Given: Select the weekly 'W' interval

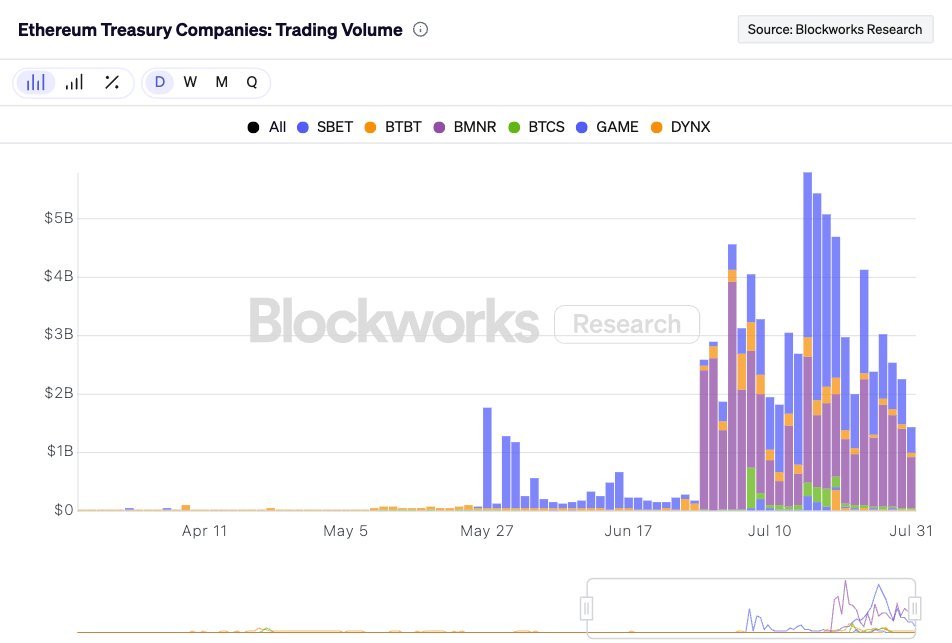Looking at the screenshot, I should click(190, 82).
